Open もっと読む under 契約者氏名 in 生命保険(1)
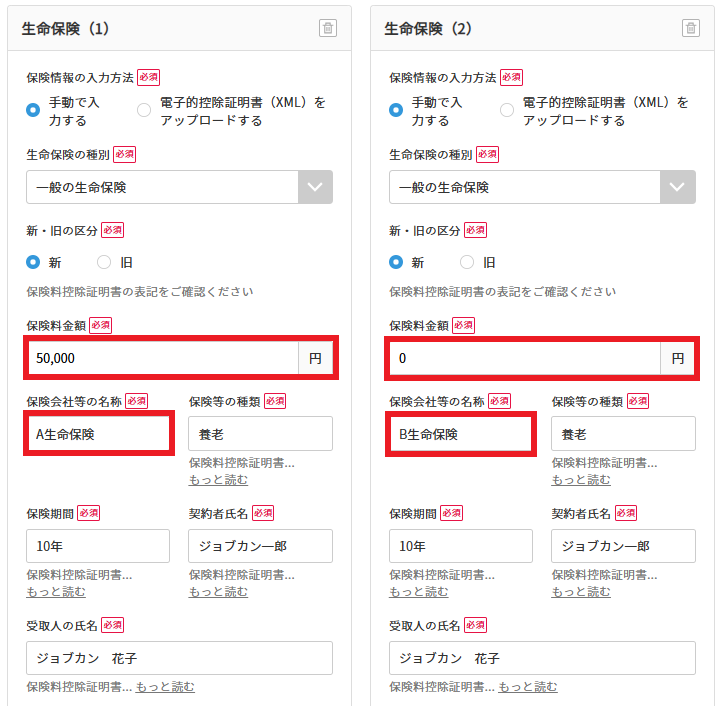The height and width of the screenshot is (706, 724). point(218,591)
